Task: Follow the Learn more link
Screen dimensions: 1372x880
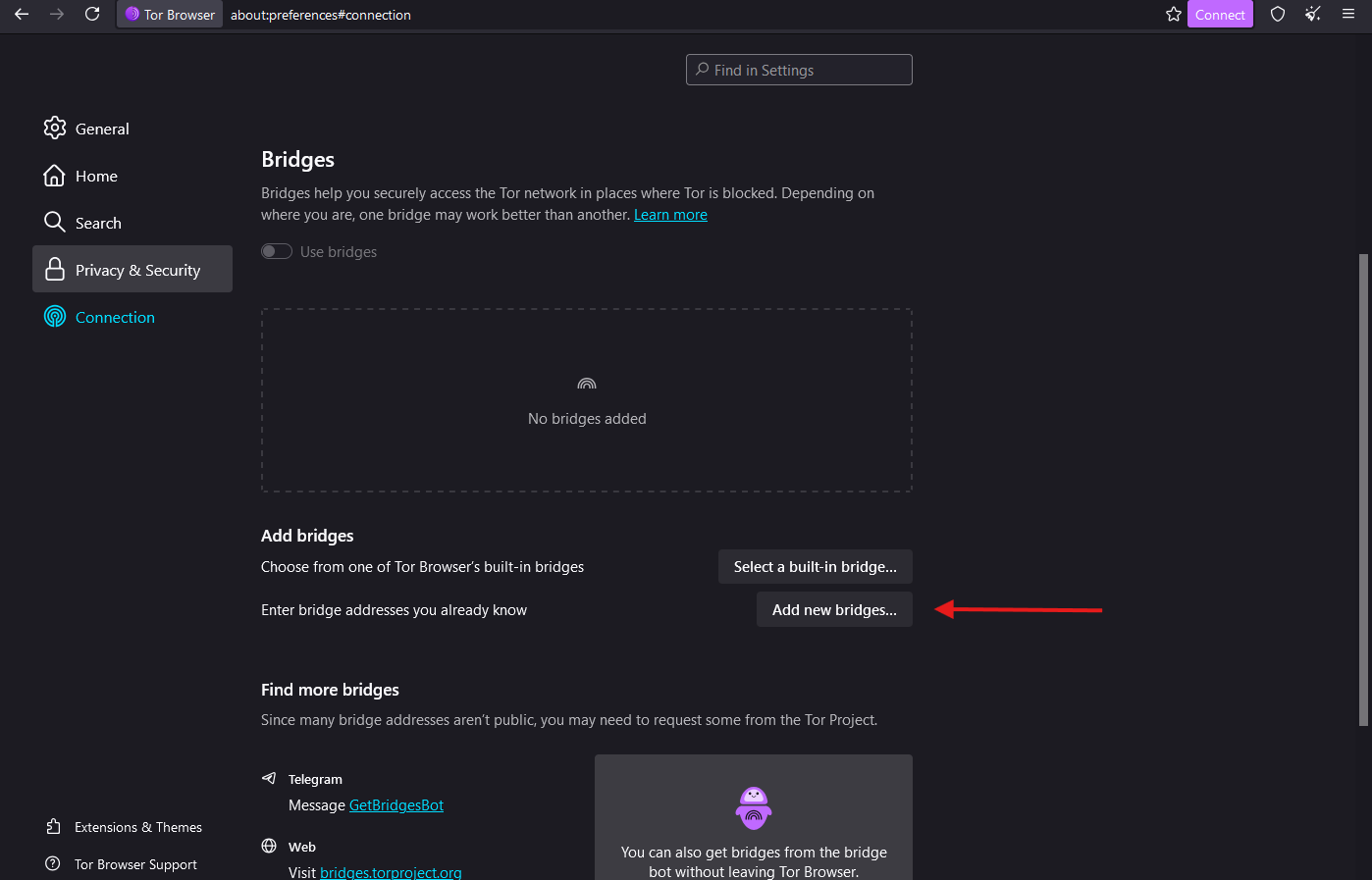Action: tap(670, 215)
